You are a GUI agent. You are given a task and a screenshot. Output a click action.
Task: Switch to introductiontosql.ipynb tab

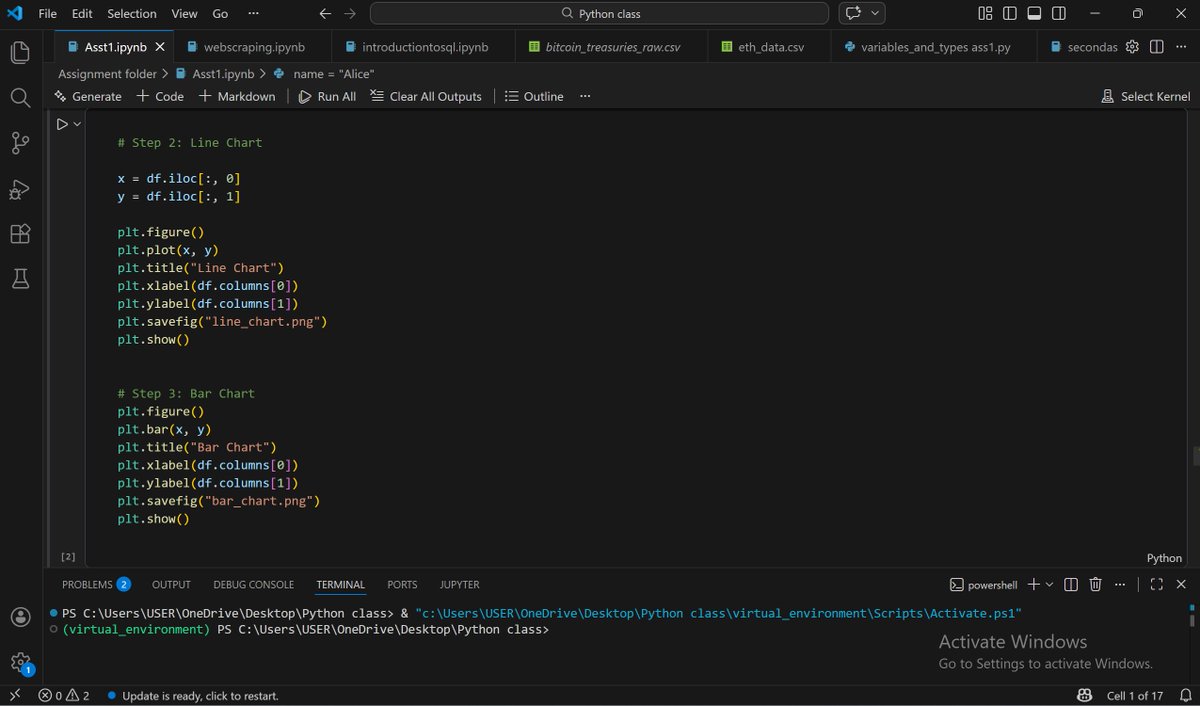click(x=425, y=47)
